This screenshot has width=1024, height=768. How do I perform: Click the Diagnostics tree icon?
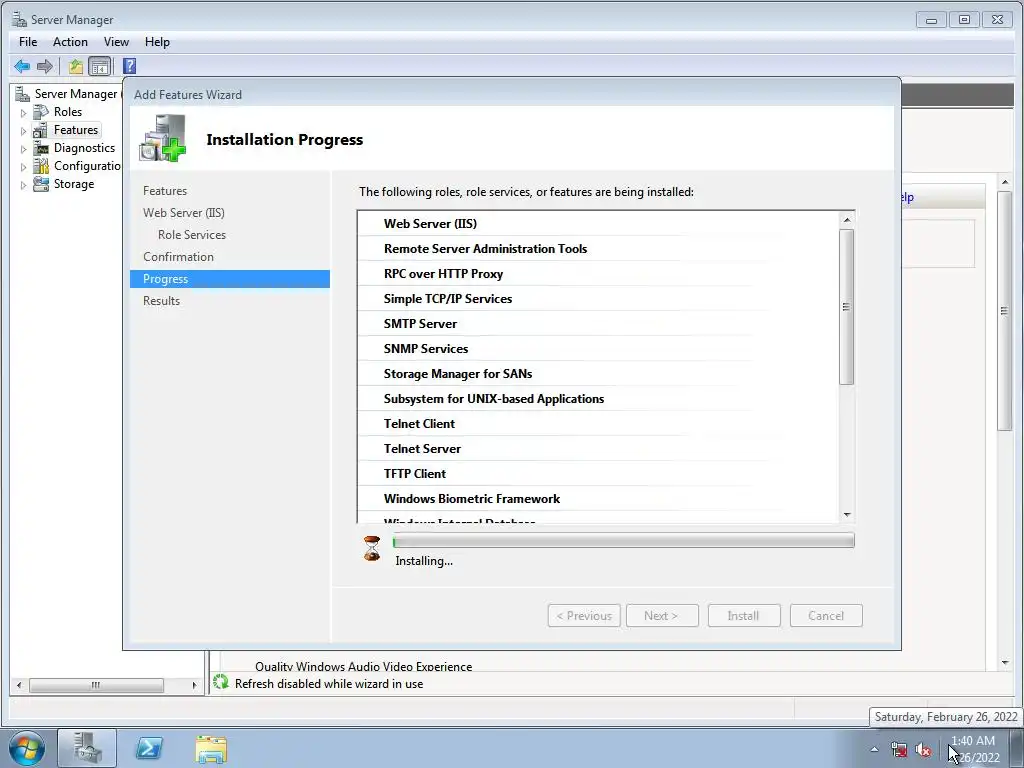point(40,148)
